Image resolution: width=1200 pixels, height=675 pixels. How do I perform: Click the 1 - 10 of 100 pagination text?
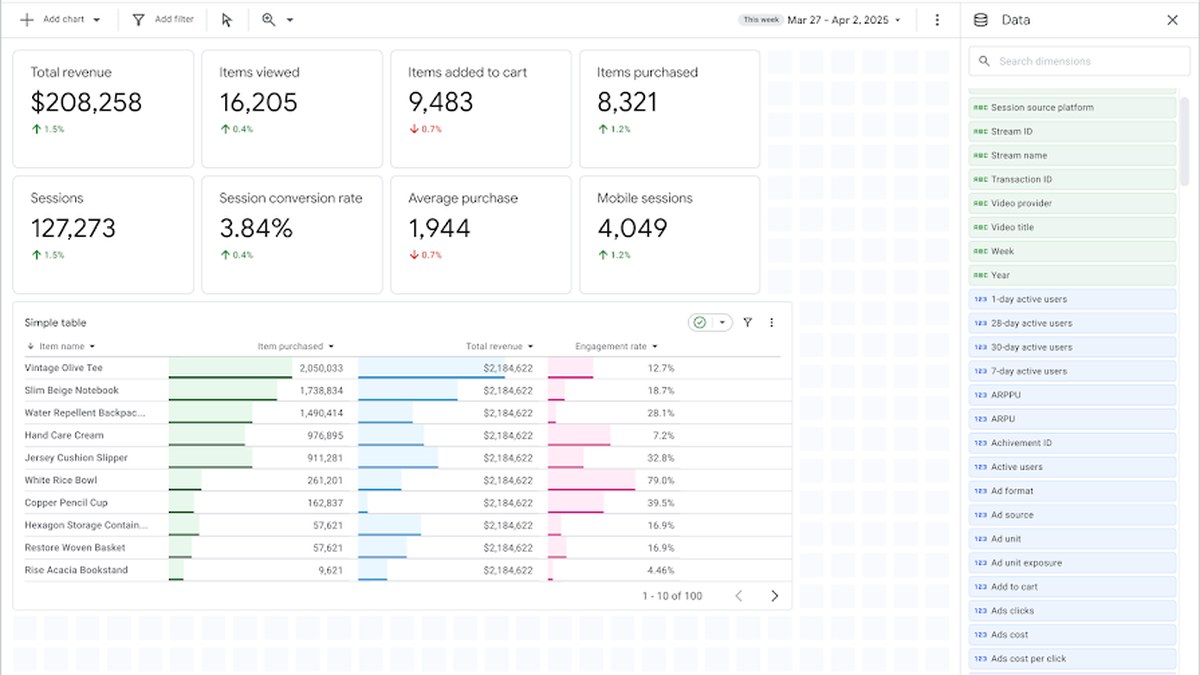coord(672,596)
